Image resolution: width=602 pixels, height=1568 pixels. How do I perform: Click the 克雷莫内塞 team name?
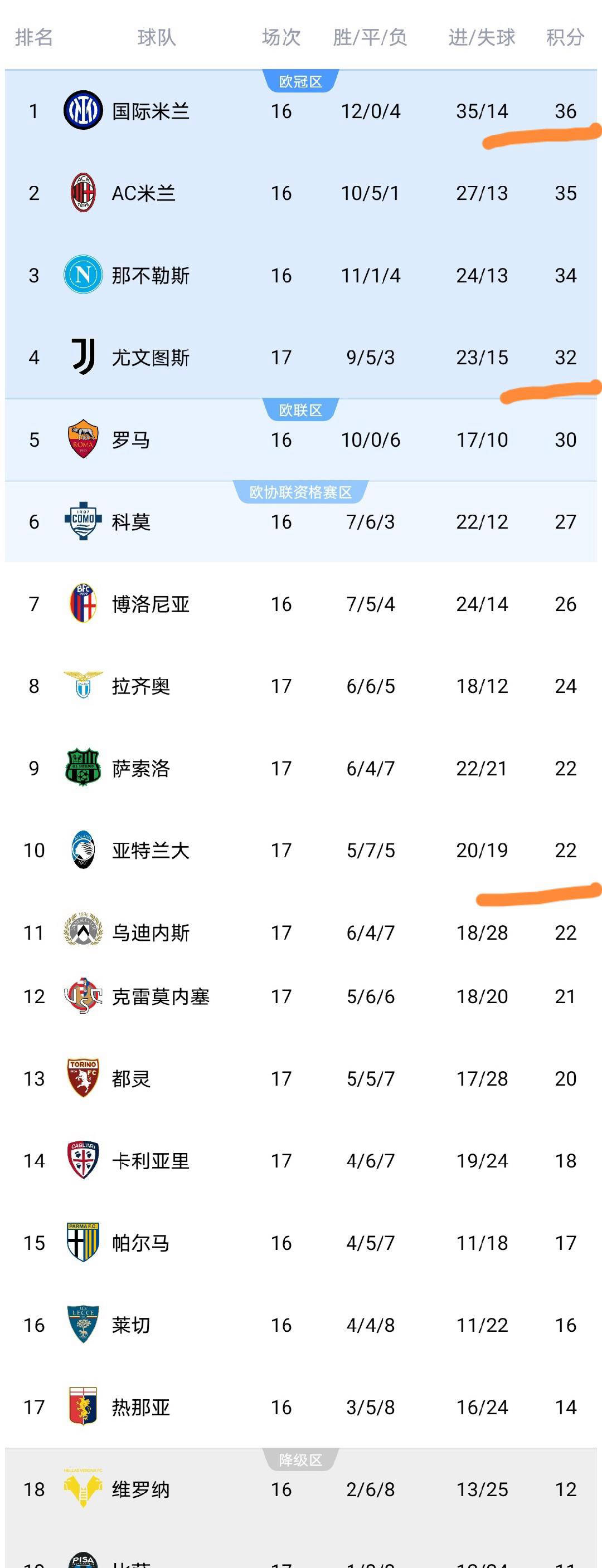[160, 997]
